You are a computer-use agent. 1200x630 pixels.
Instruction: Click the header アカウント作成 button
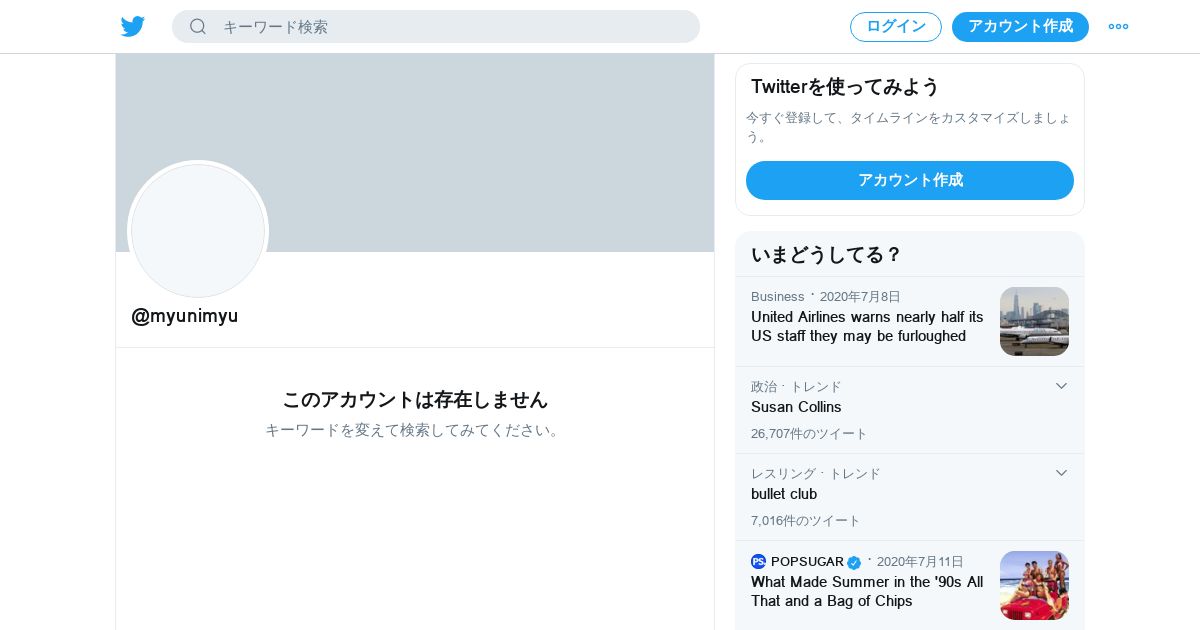click(1020, 27)
